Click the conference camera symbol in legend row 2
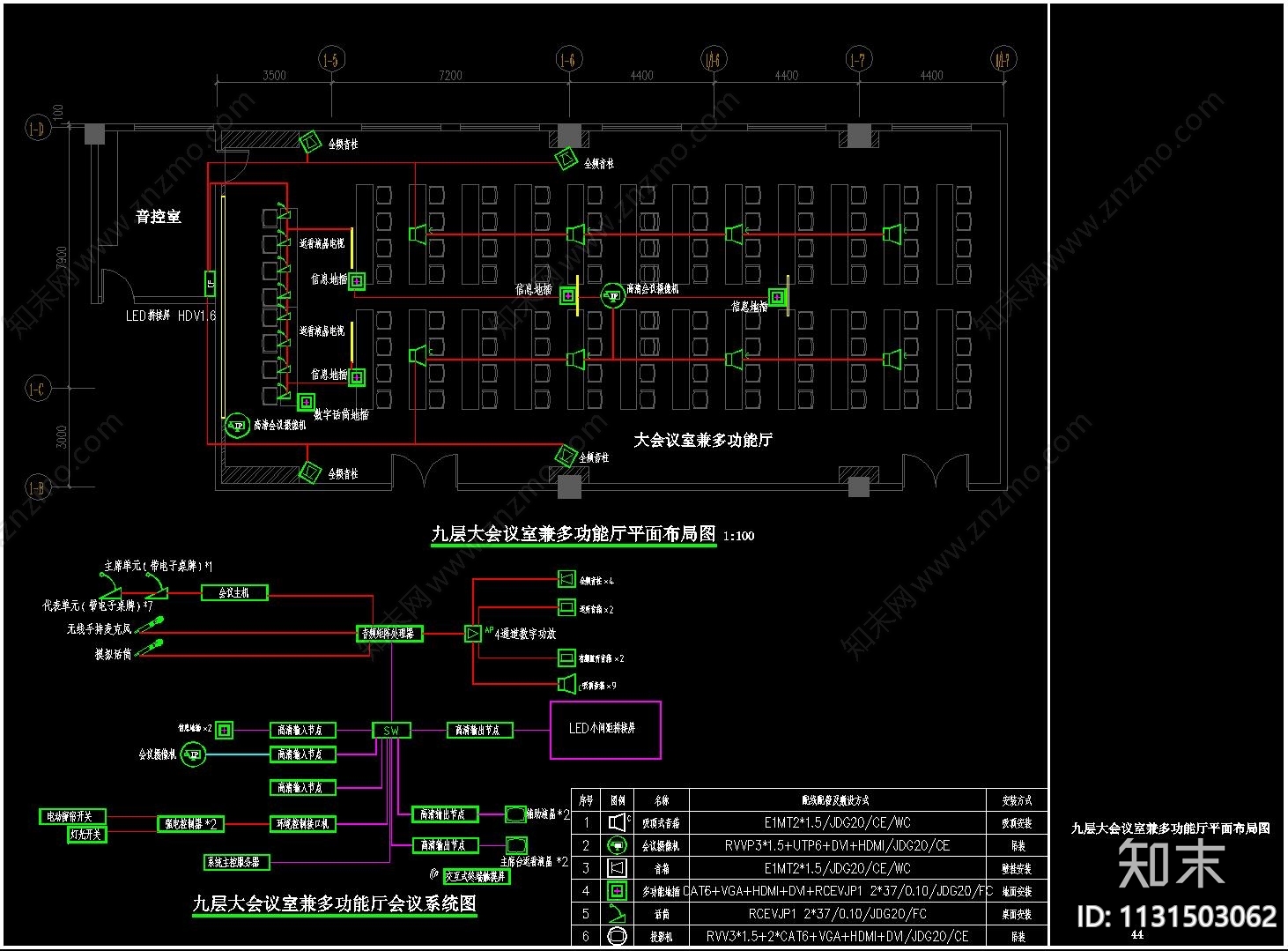Image resolution: width=1288 pixels, height=951 pixels. (x=618, y=845)
